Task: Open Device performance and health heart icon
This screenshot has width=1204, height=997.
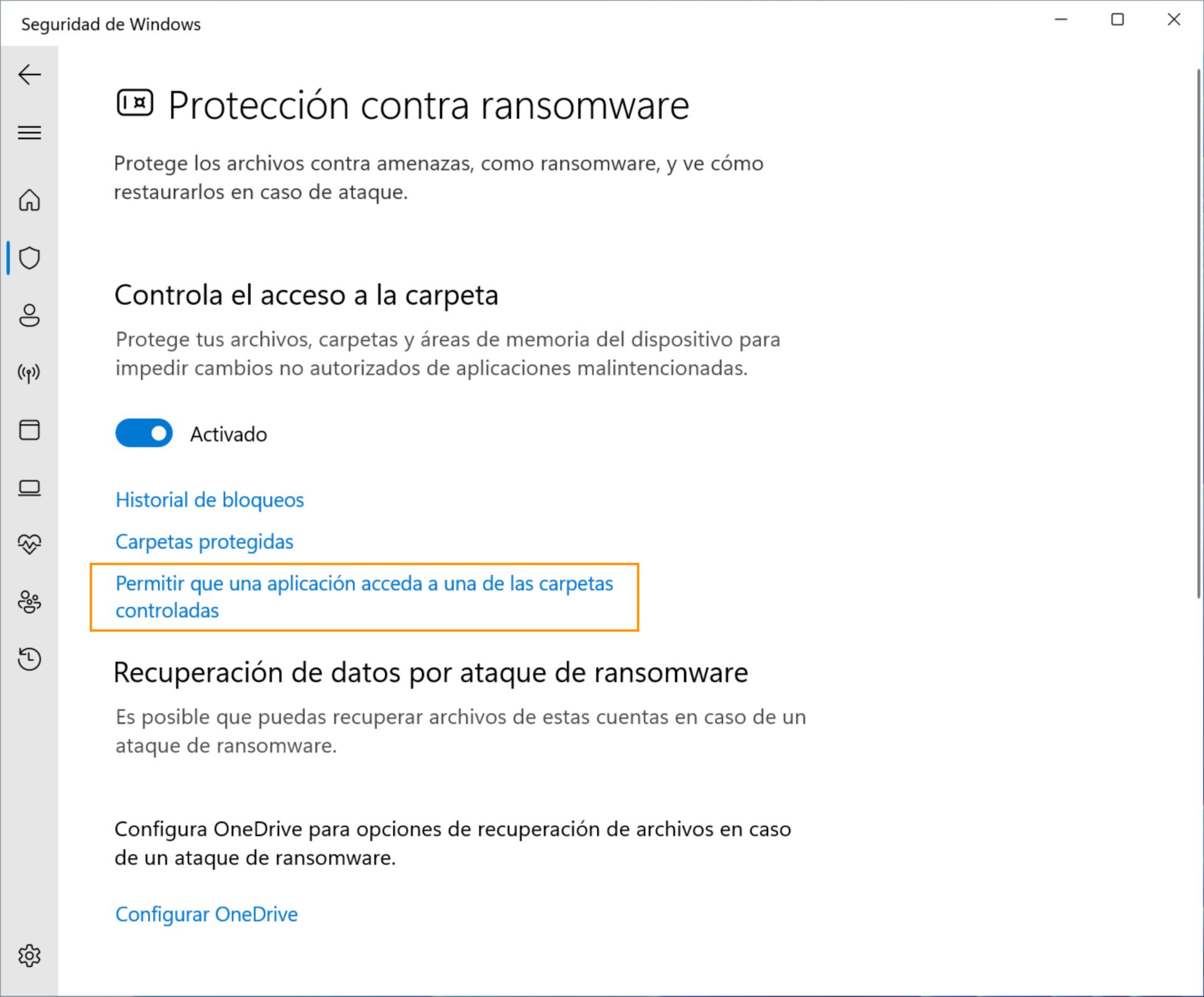Action: click(x=29, y=544)
